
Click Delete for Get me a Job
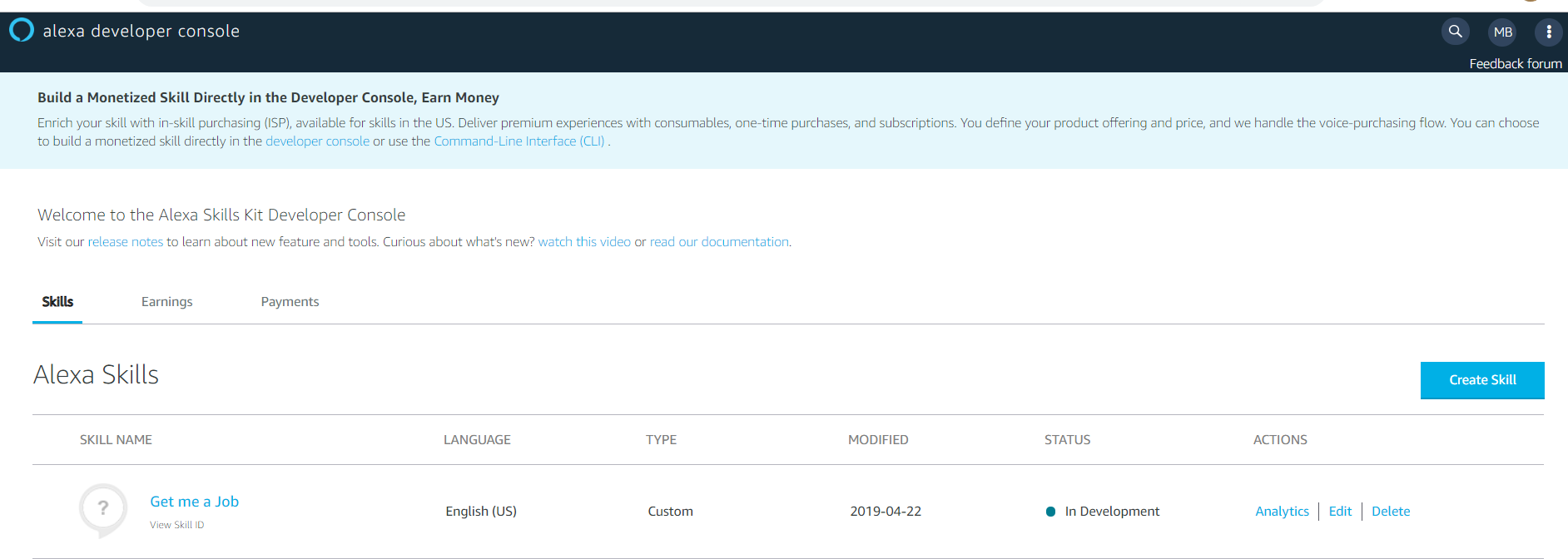(1391, 512)
